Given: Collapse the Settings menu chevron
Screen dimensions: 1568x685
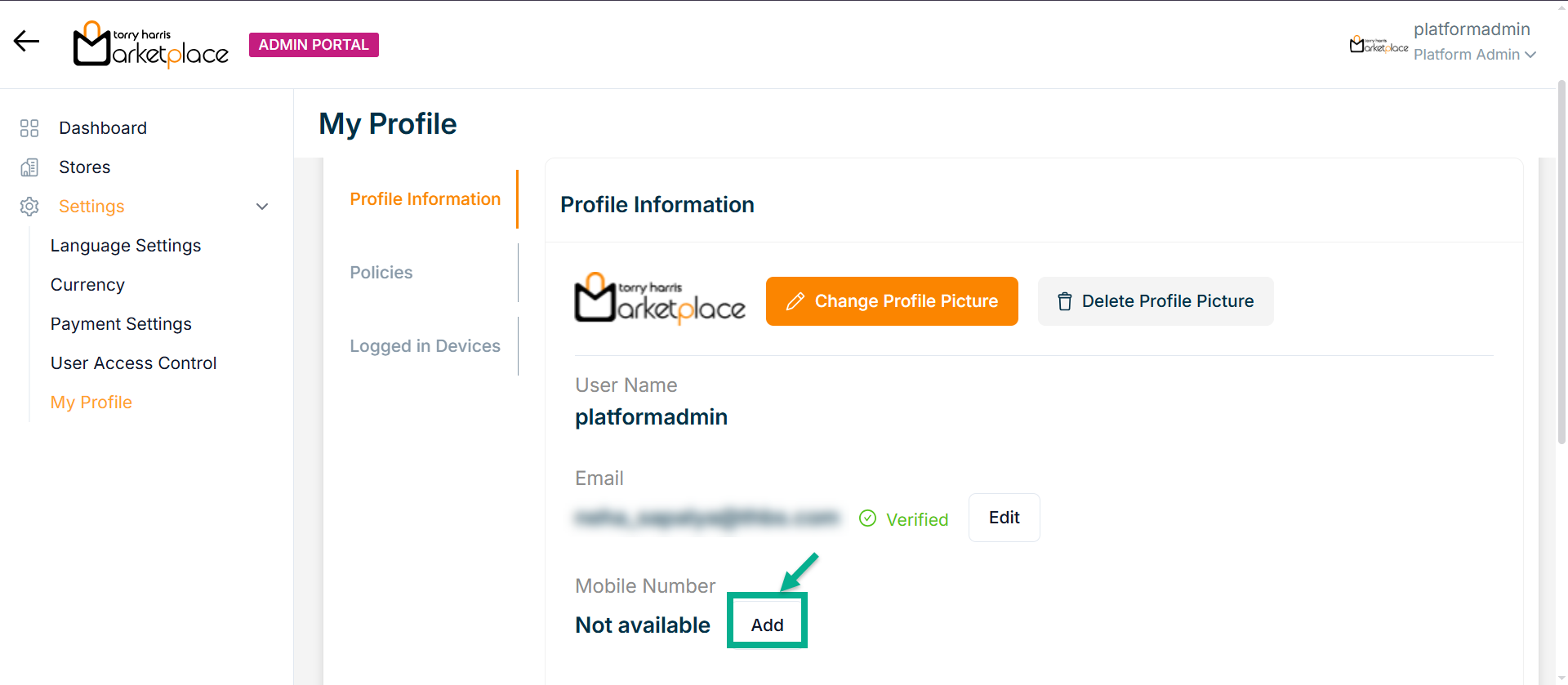Looking at the screenshot, I should [x=262, y=207].
